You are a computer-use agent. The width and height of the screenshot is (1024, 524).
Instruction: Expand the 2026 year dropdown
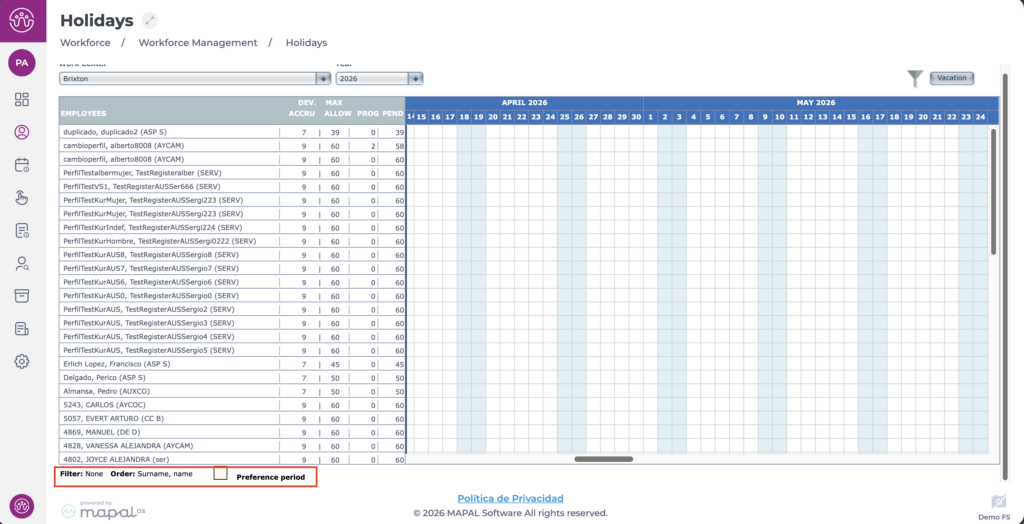click(x=415, y=78)
